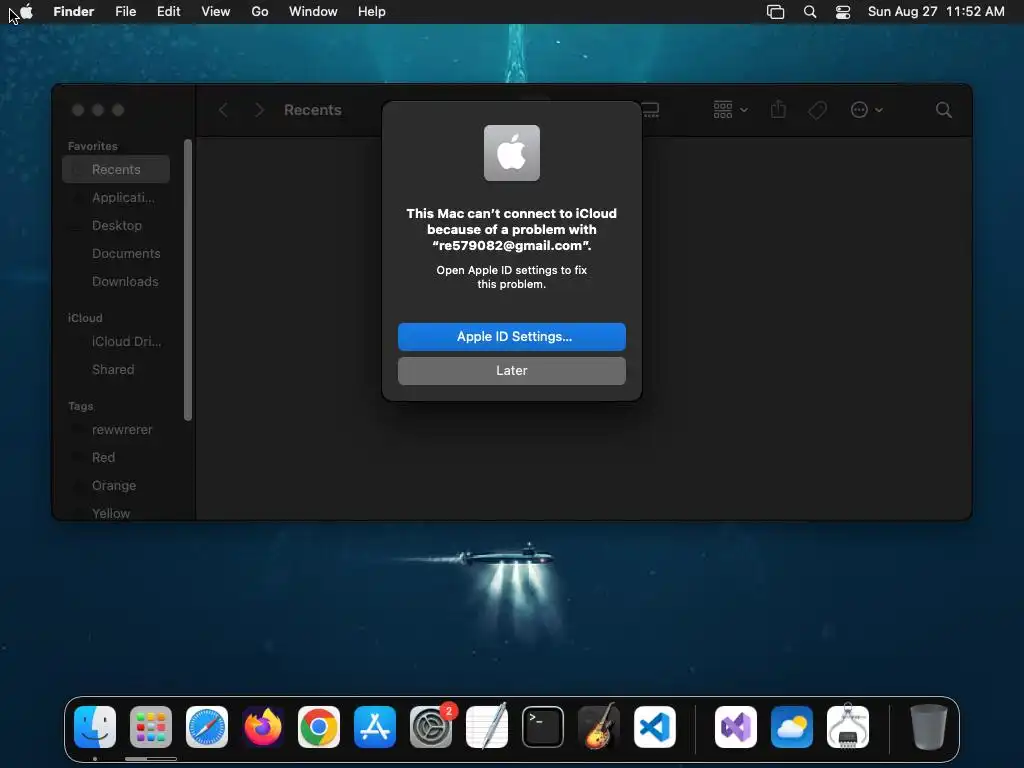Click the Finder window search icon
The image size is (1024, 768).
[x=944, y=110]
